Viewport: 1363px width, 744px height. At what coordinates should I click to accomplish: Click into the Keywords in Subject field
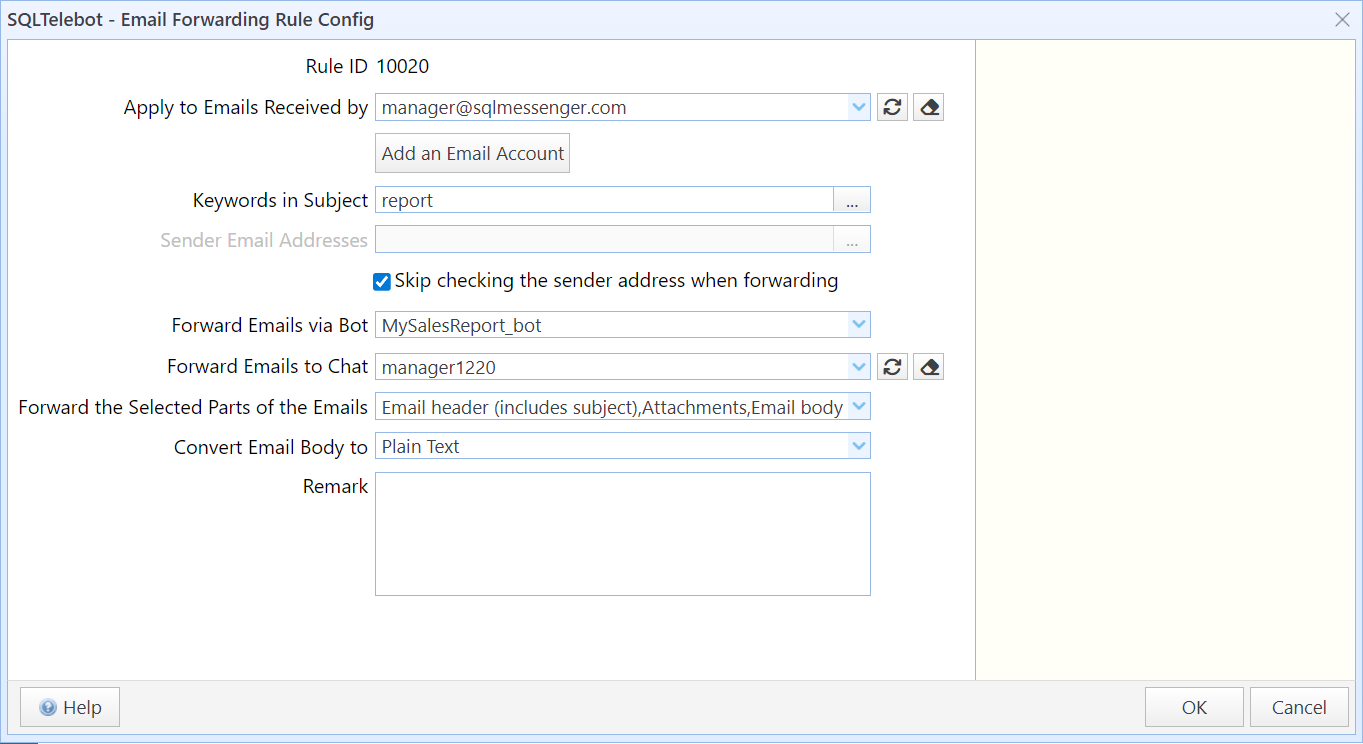point(603,201)
